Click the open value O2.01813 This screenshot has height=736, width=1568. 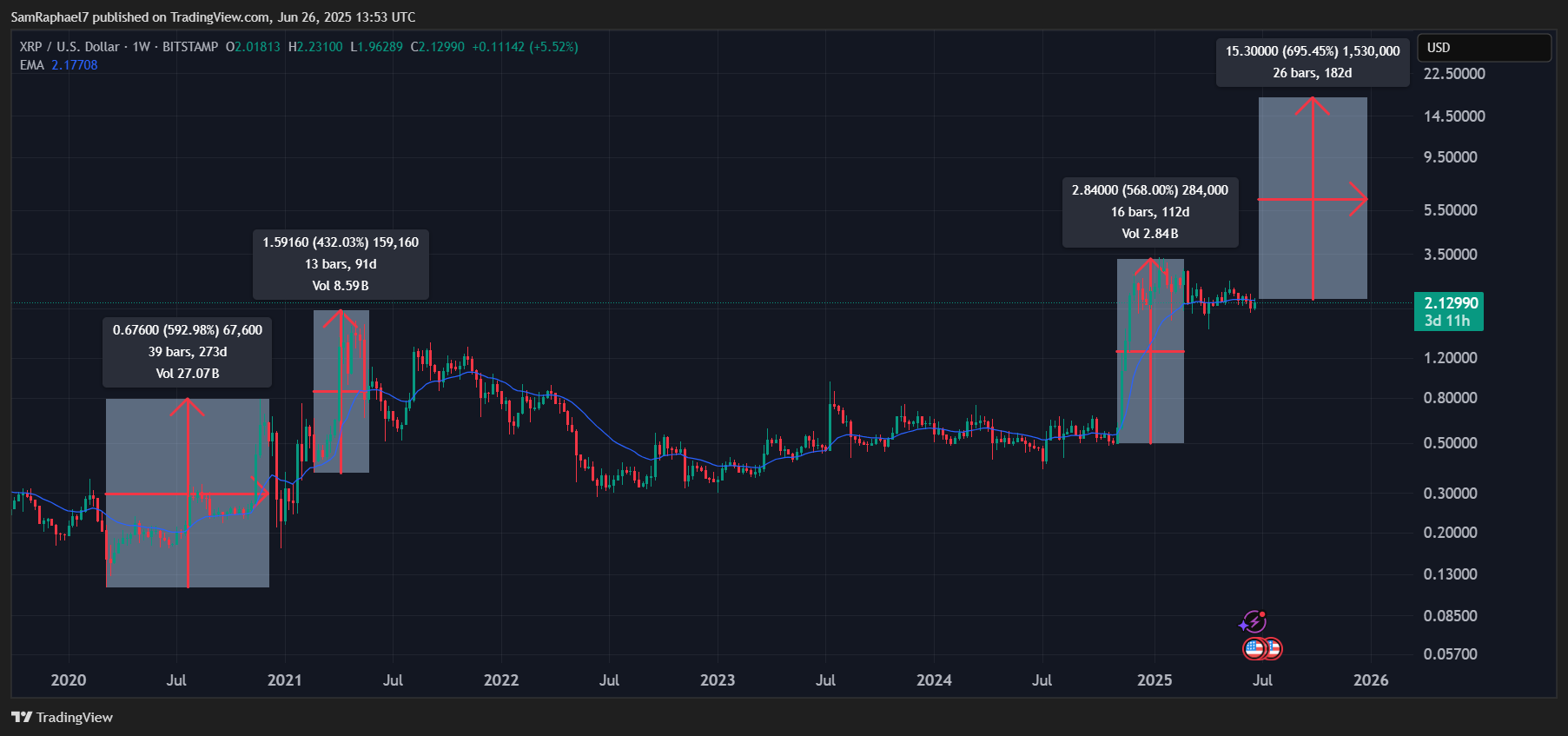pos(253,47)
